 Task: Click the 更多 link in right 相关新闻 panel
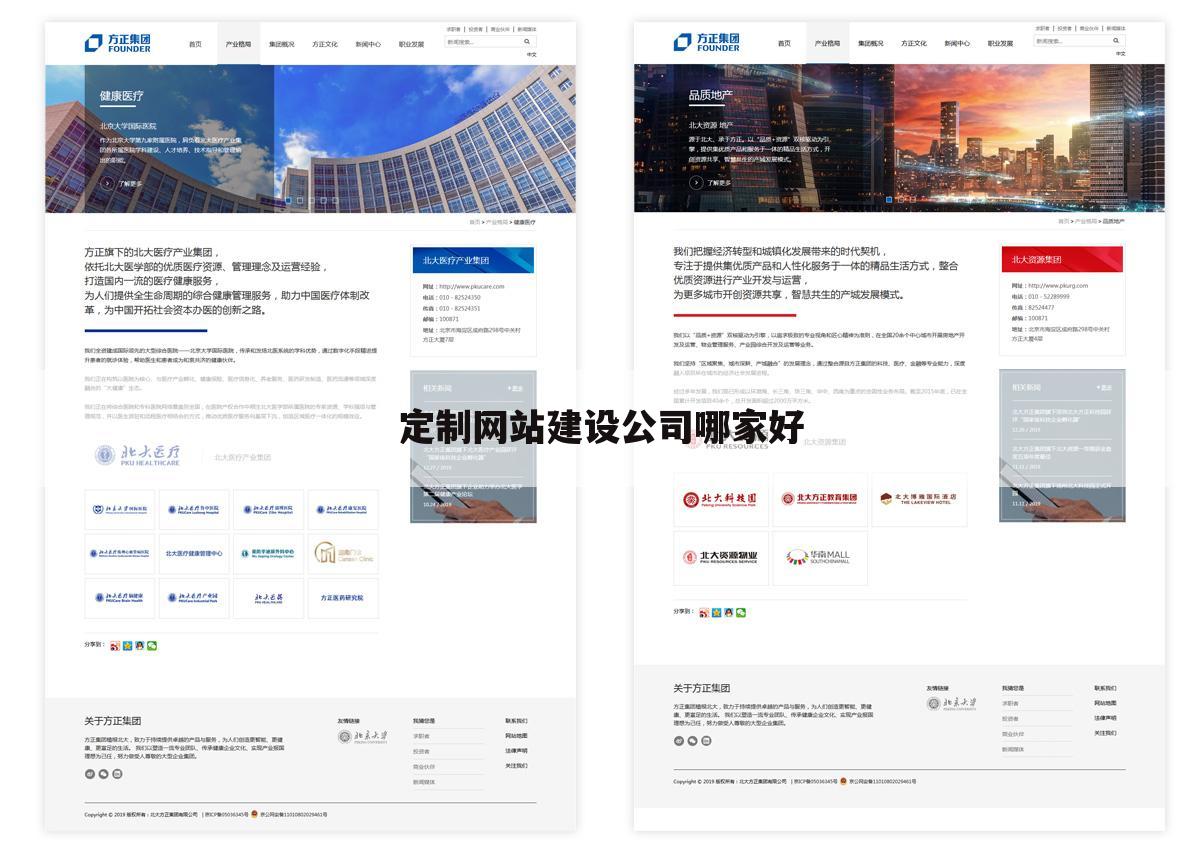[x=1105, y=387]
